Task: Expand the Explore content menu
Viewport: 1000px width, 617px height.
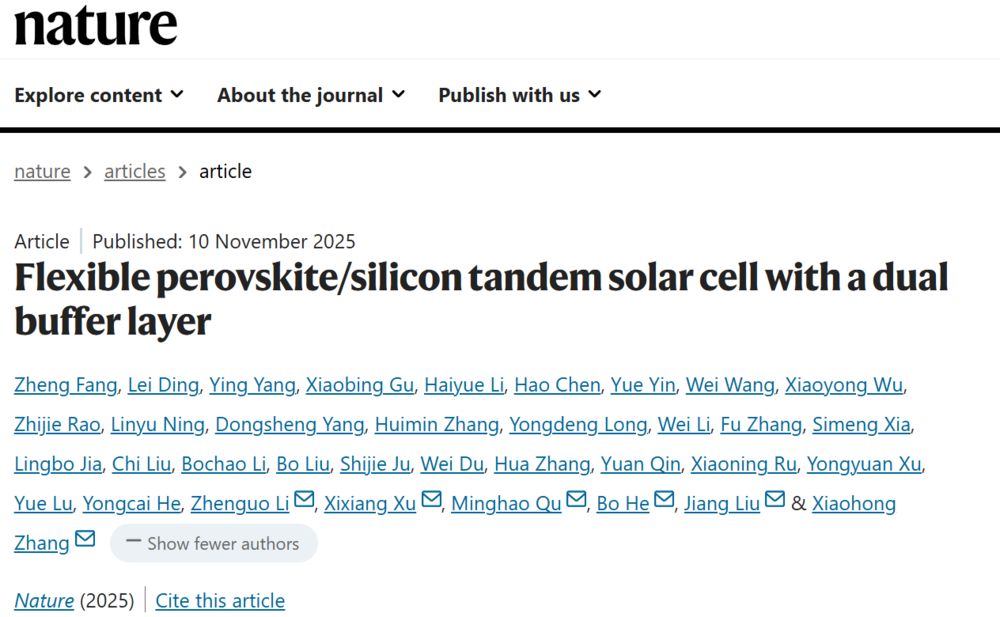Action: click(99, 95)
